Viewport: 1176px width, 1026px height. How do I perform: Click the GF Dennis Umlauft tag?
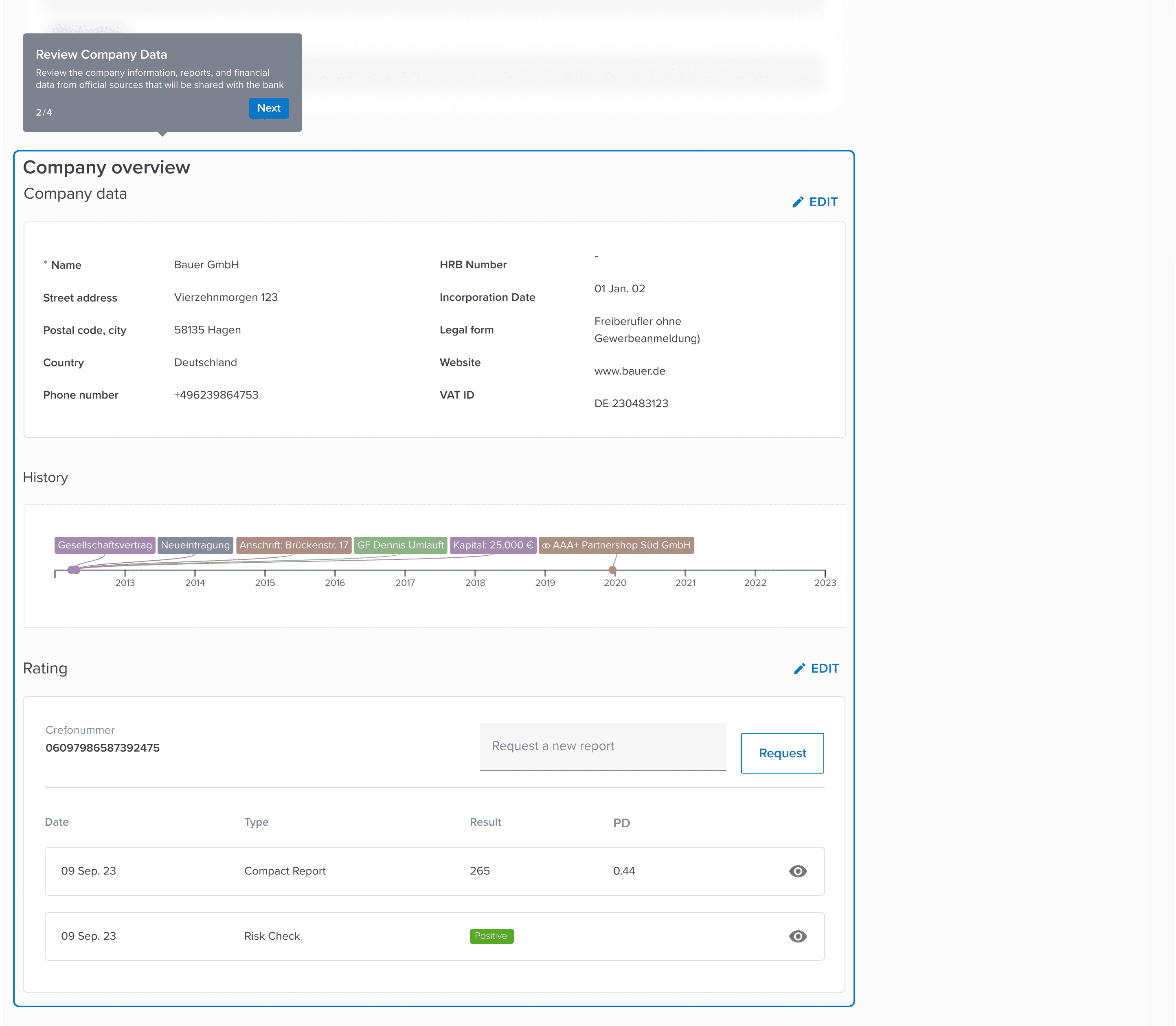pyautogui.click(x=400, y=545)
